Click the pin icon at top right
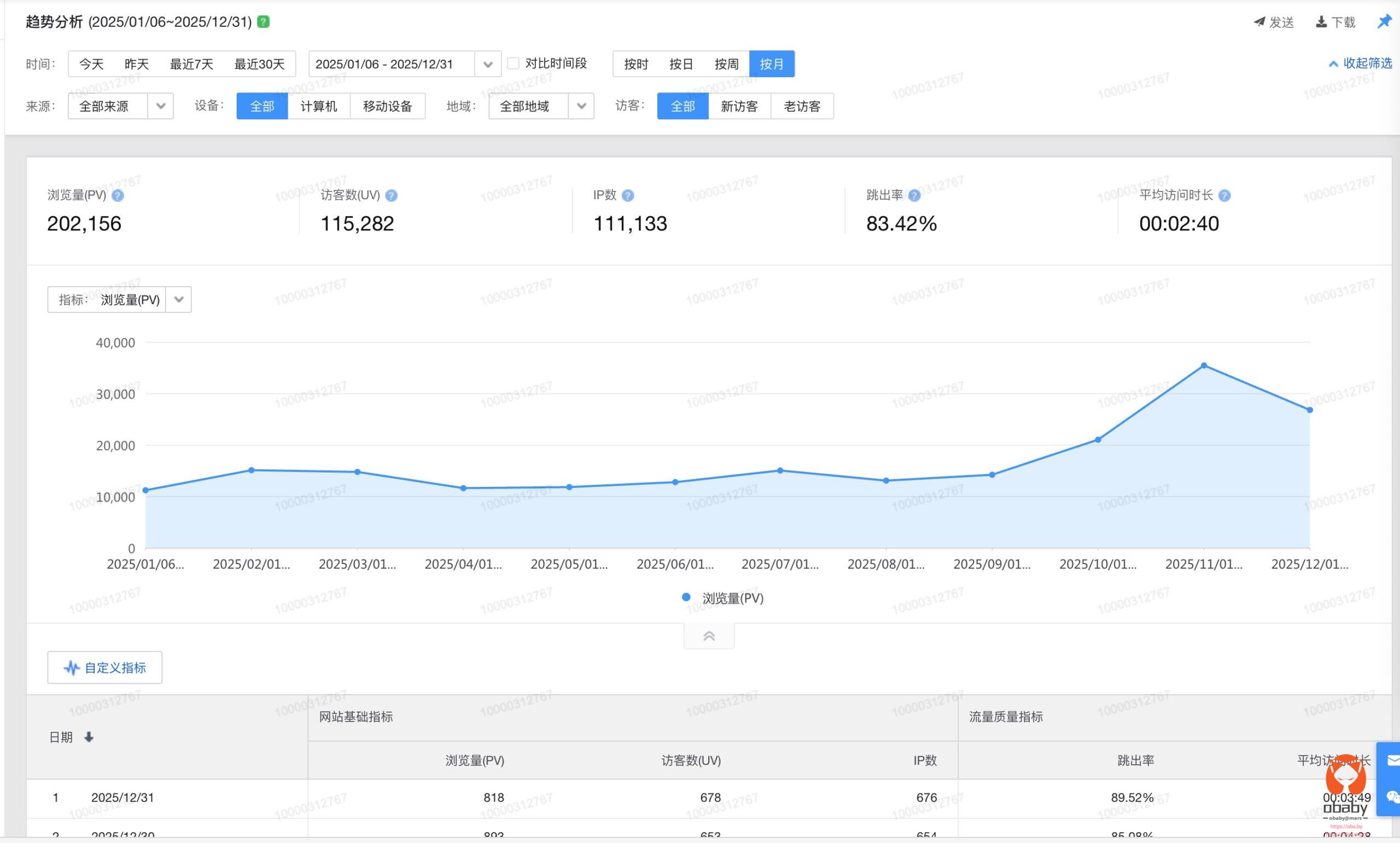 pos(1384,21)
